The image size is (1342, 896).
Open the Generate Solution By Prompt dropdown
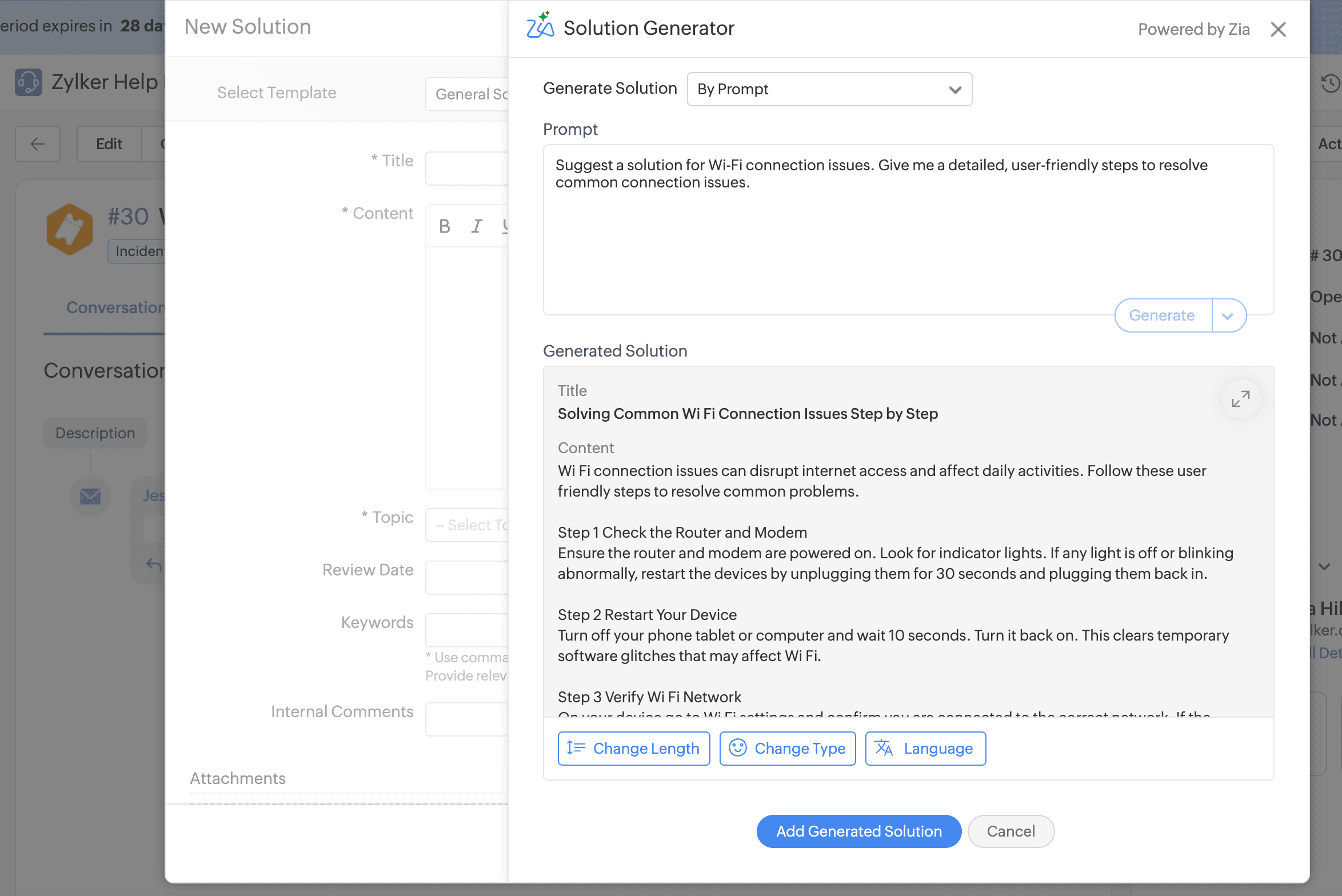tap(829, 89)
